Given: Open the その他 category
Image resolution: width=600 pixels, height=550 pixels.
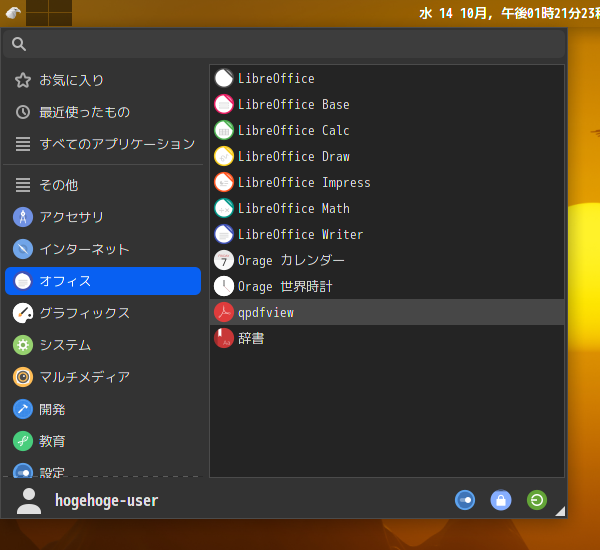Looking at the screenshot, I should (103, 185).
